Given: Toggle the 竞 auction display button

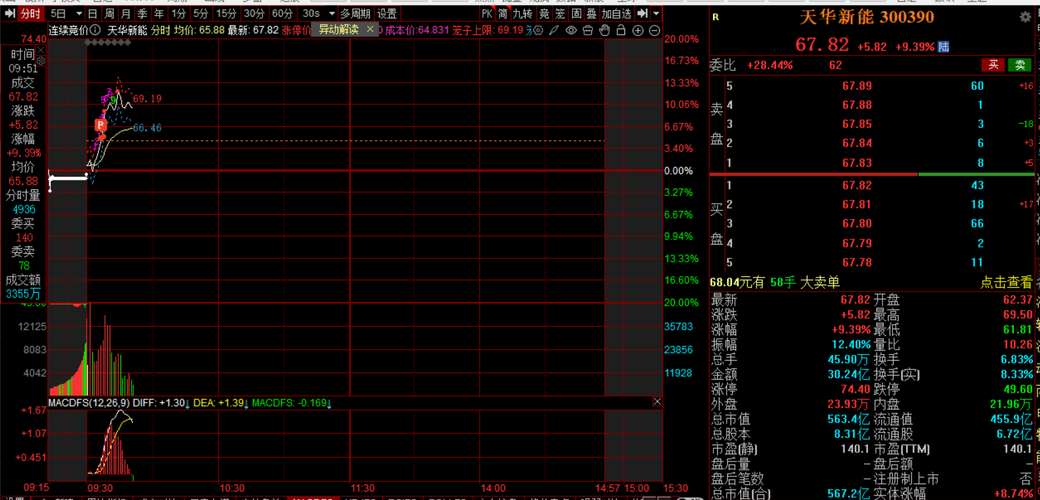Looking at the screenshot, I should pyautogui.click(x=544, y=14).
